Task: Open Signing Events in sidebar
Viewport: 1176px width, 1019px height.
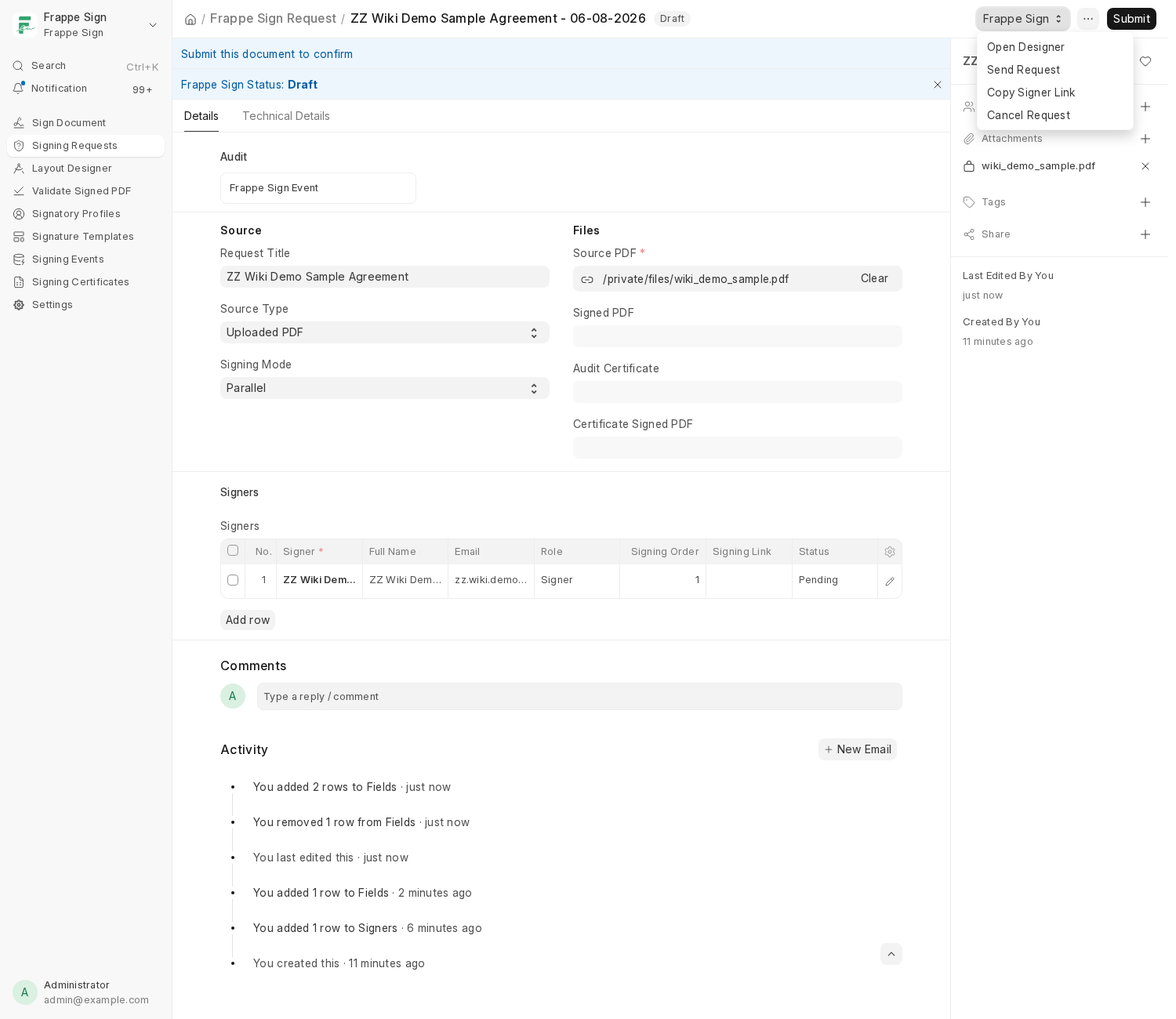Action: [85, 259]
